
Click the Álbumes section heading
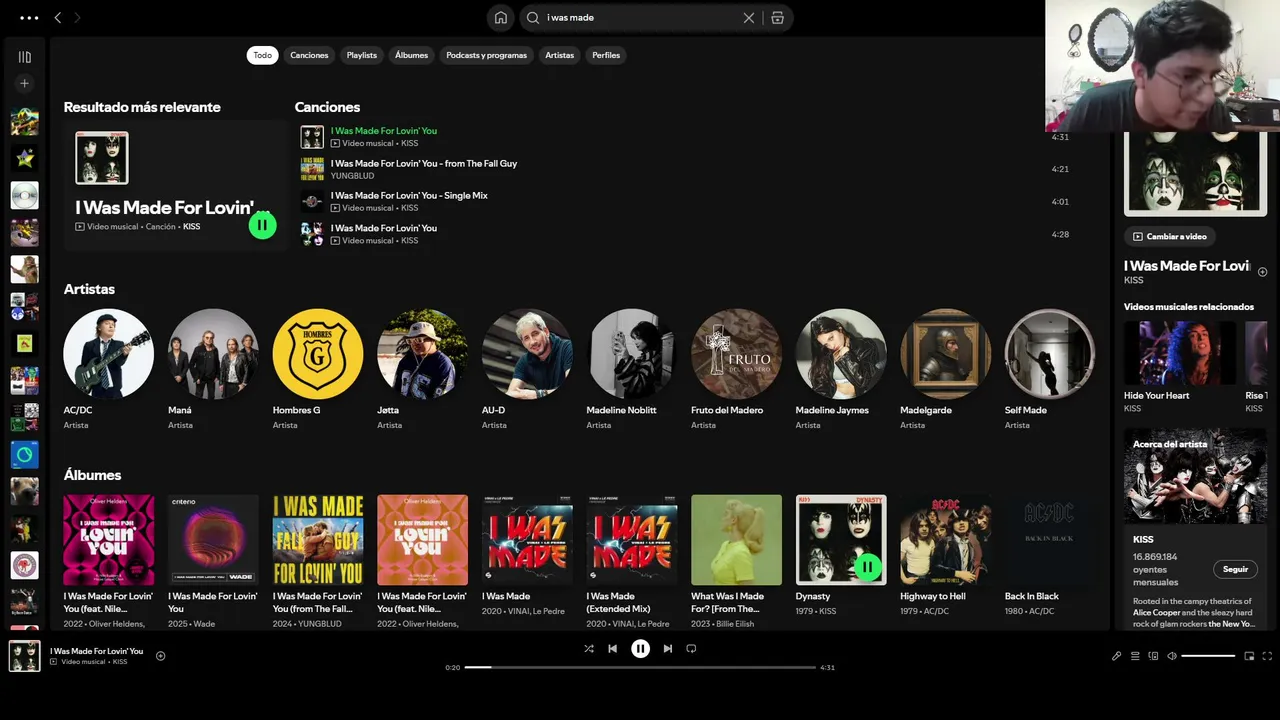point(92,475)
